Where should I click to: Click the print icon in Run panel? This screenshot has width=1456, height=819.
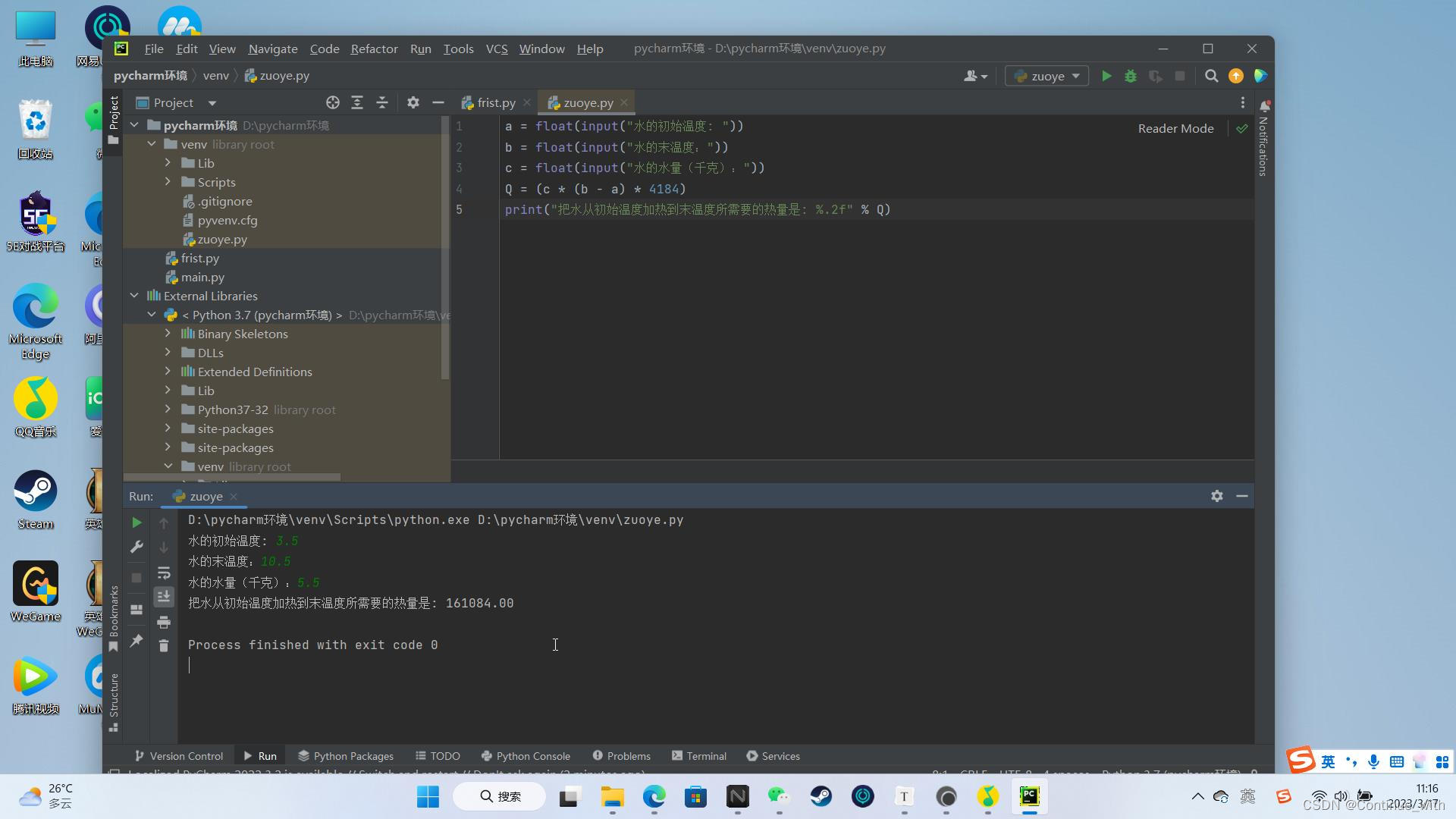[x=164, y=623]
